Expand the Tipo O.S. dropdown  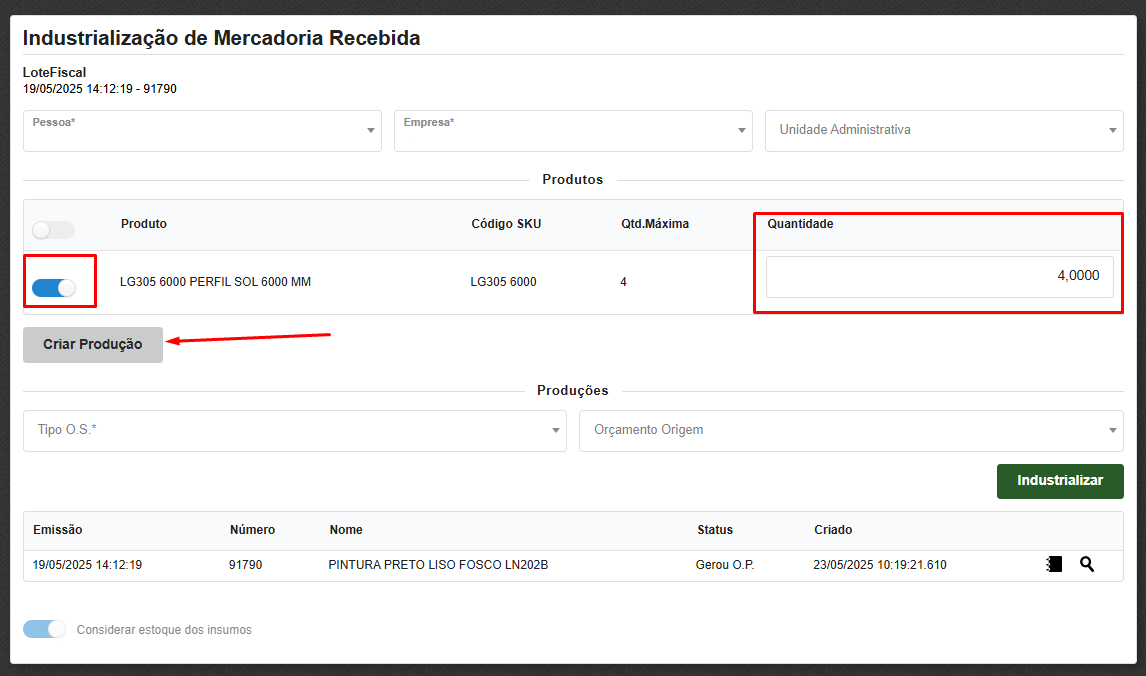point(294,430)
